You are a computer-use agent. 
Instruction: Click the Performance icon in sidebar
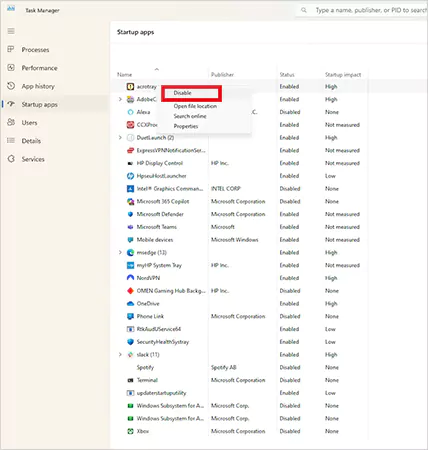(x=11, y=68)
